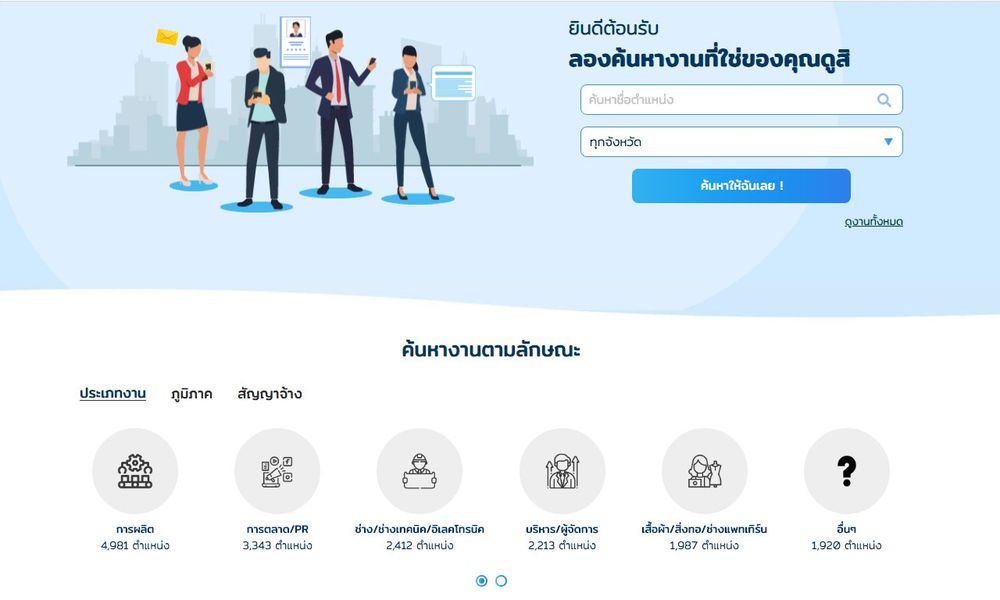1000x600 pixels.
Task: Click the ค้นหาให้ฉันเลย search button
Action: coord(741,186)
